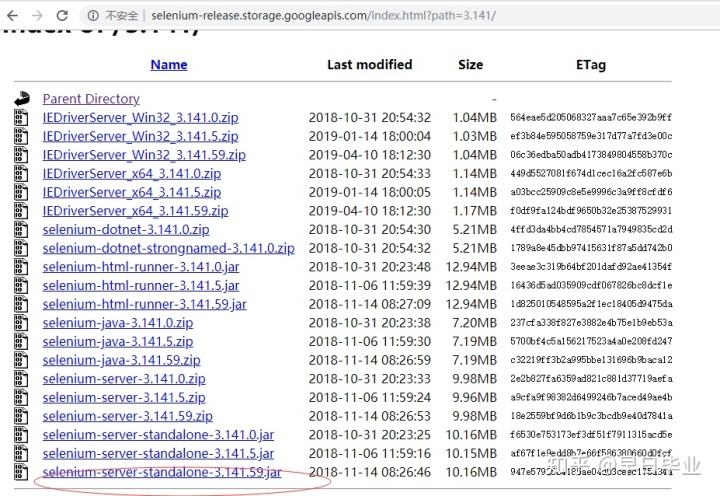The width and height of the screenshot is (720, 496).
Task: Download selenium-server-3.141.5.zip
Action: coord(124,398)
